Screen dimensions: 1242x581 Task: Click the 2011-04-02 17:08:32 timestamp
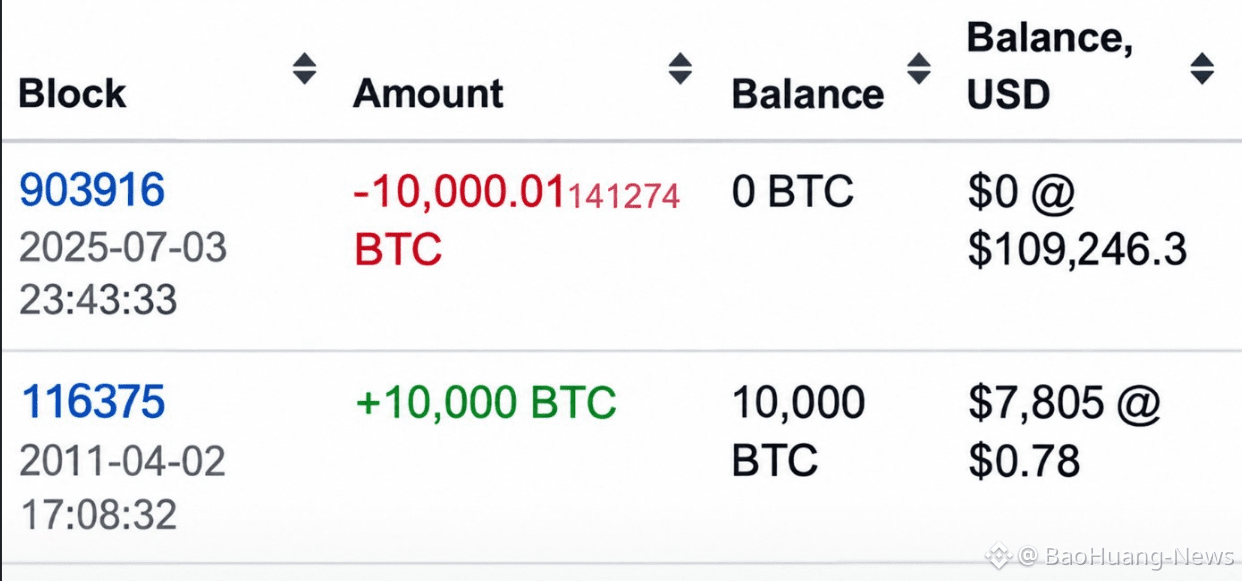click(122, 487)
